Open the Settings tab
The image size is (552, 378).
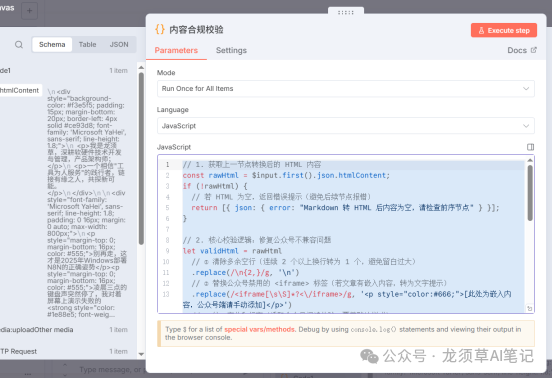(x=231, y=50)
